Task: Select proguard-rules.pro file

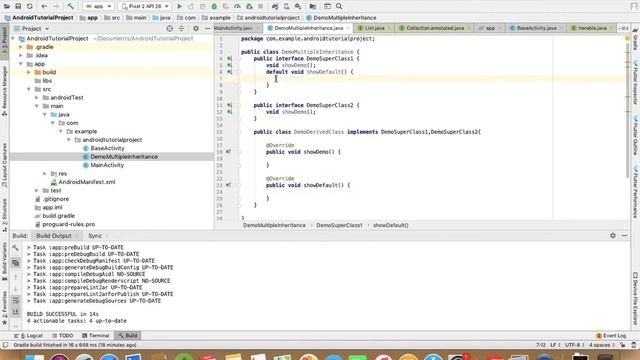Action: tap(69, 224)
